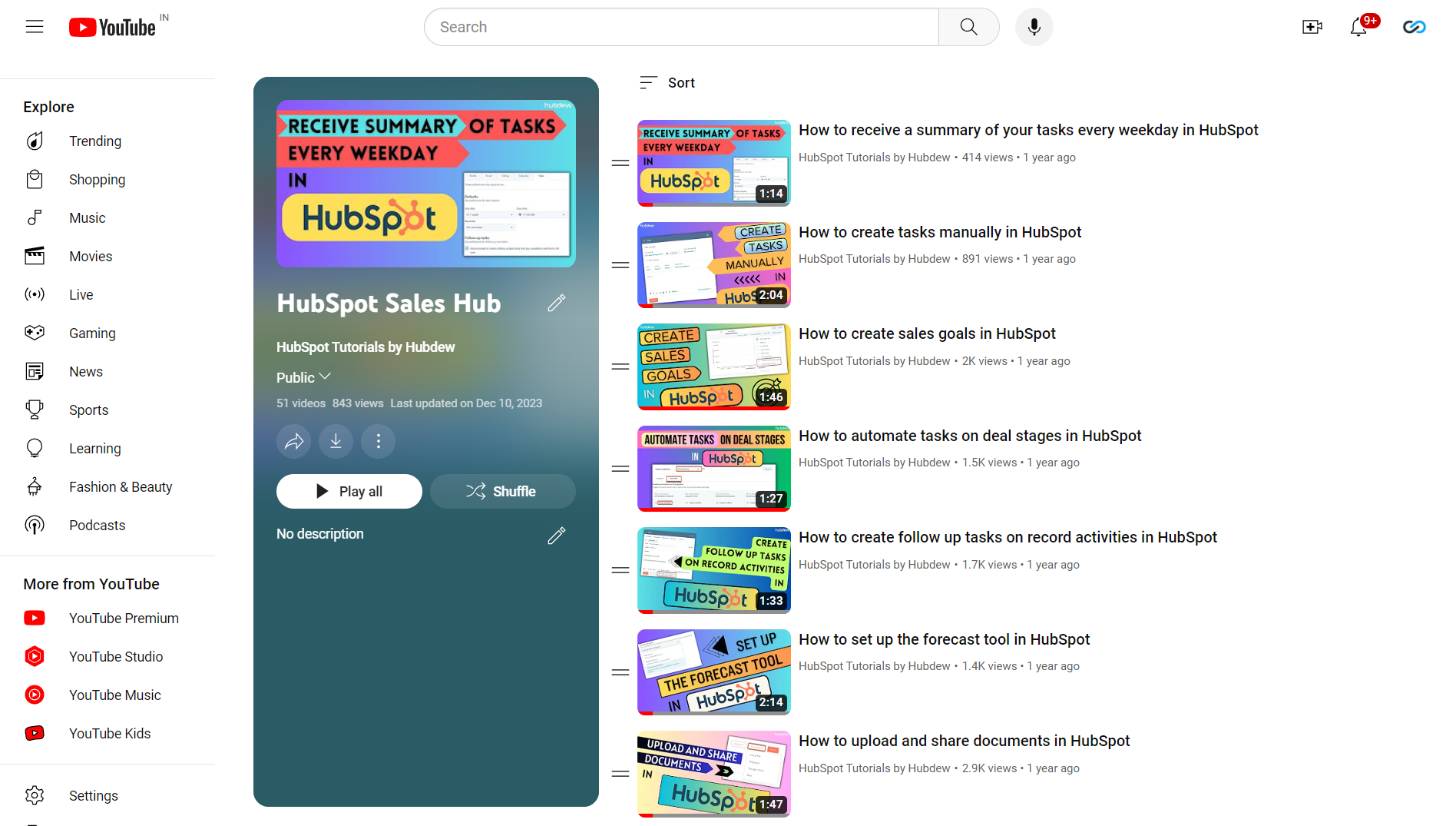The width and height of the screenshot is (1456, 826).
Task: Open 'set up the forecast tool' video title
Action: click(x=944, y=639)
